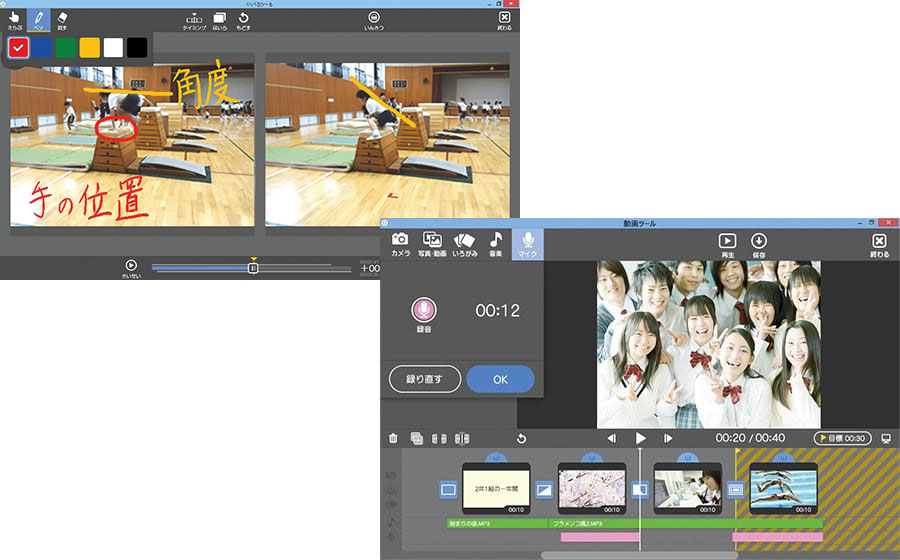900x560 pixels.
Task: Open the 音楽 music tab
Action: (495, 243)
